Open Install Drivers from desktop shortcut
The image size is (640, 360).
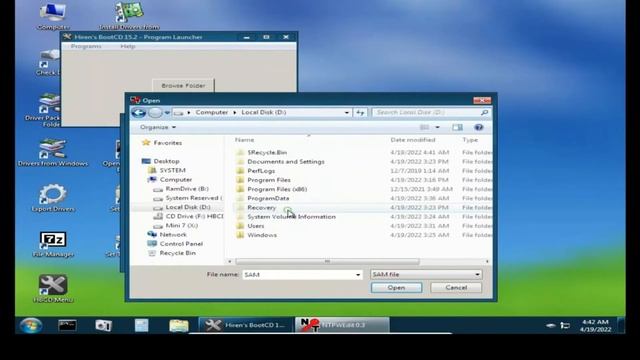tap(129, 16)
